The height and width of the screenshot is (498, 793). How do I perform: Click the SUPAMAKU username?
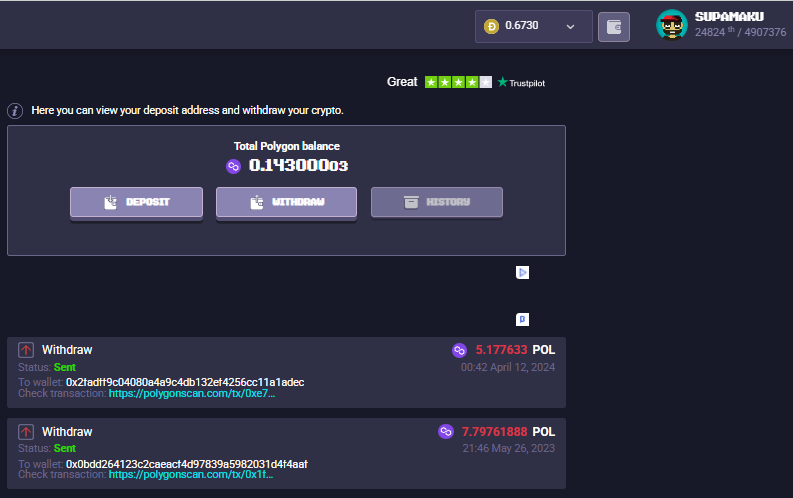click(729, 17)
